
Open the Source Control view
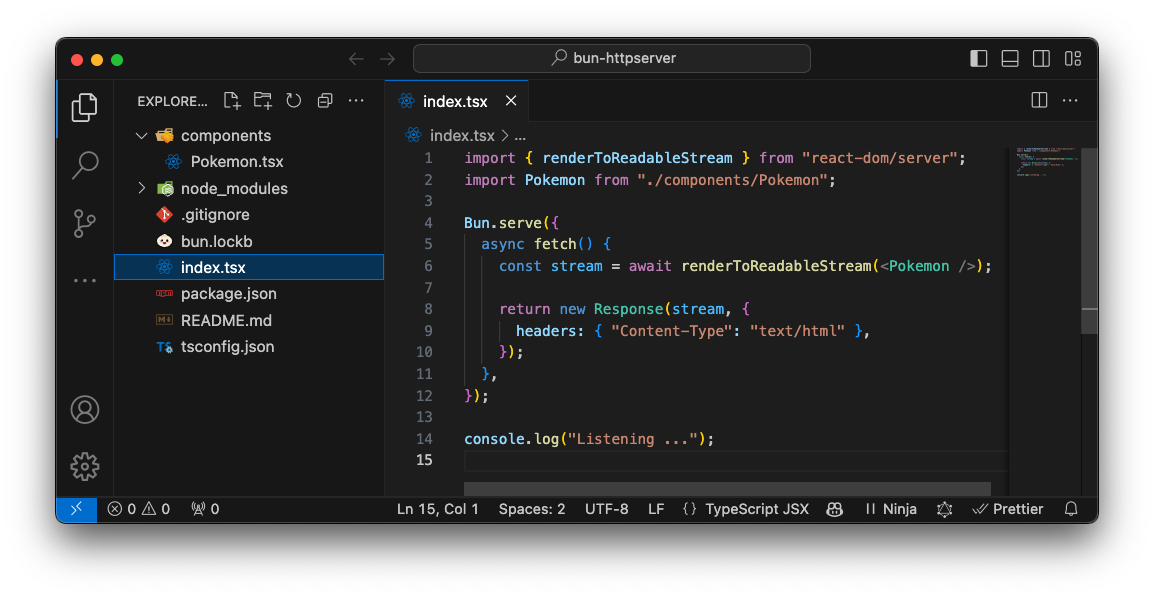point(85,223)
